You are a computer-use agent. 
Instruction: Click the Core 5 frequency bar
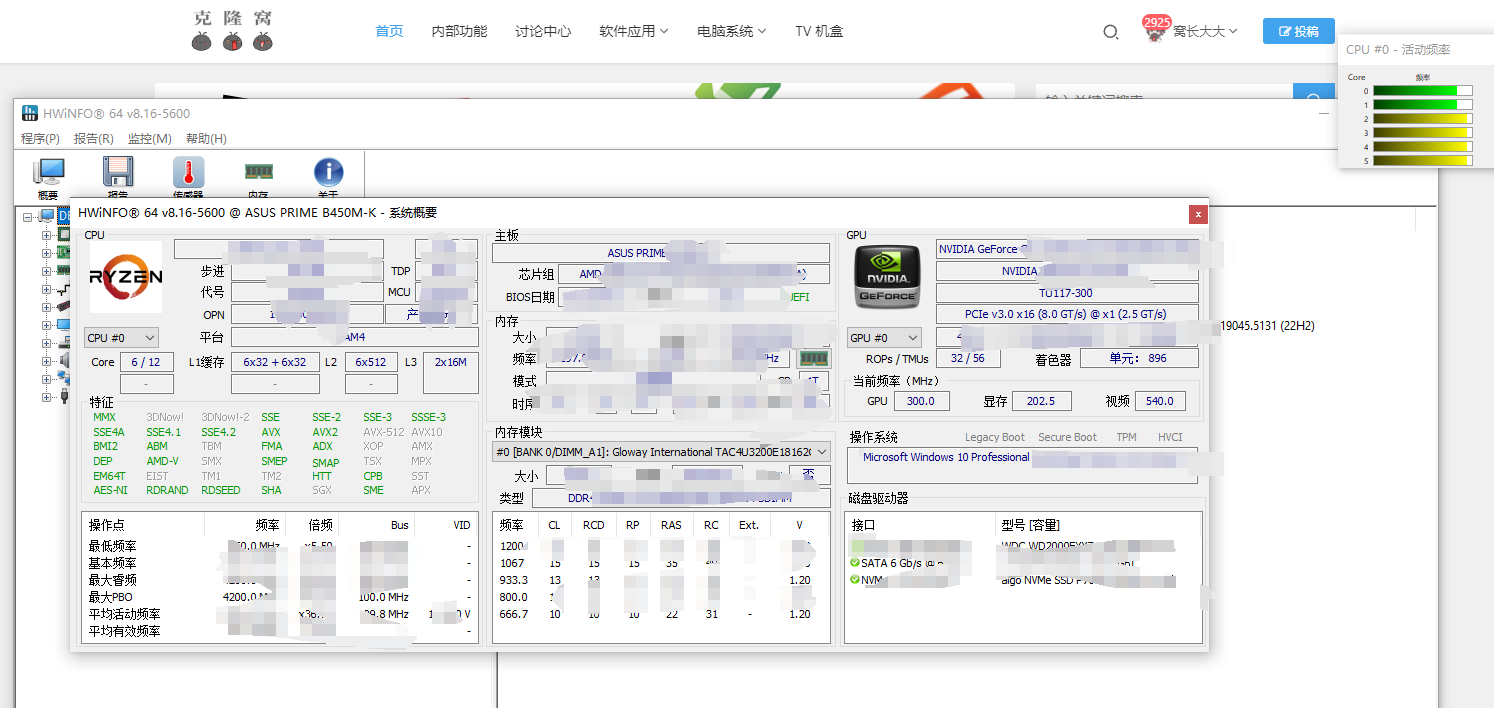[x=1422, y=160]
